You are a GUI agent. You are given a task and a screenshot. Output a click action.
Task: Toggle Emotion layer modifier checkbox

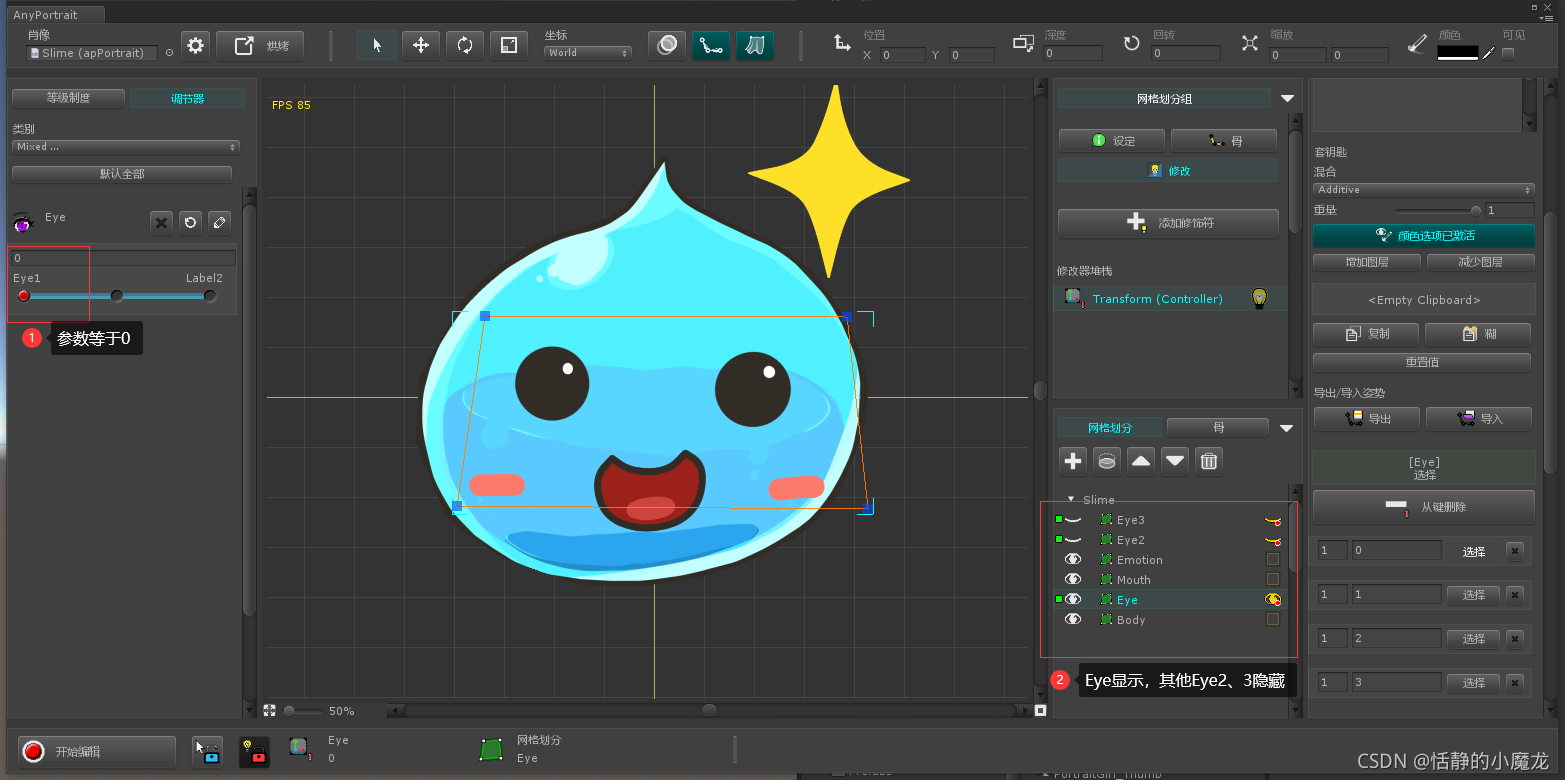1273,560
